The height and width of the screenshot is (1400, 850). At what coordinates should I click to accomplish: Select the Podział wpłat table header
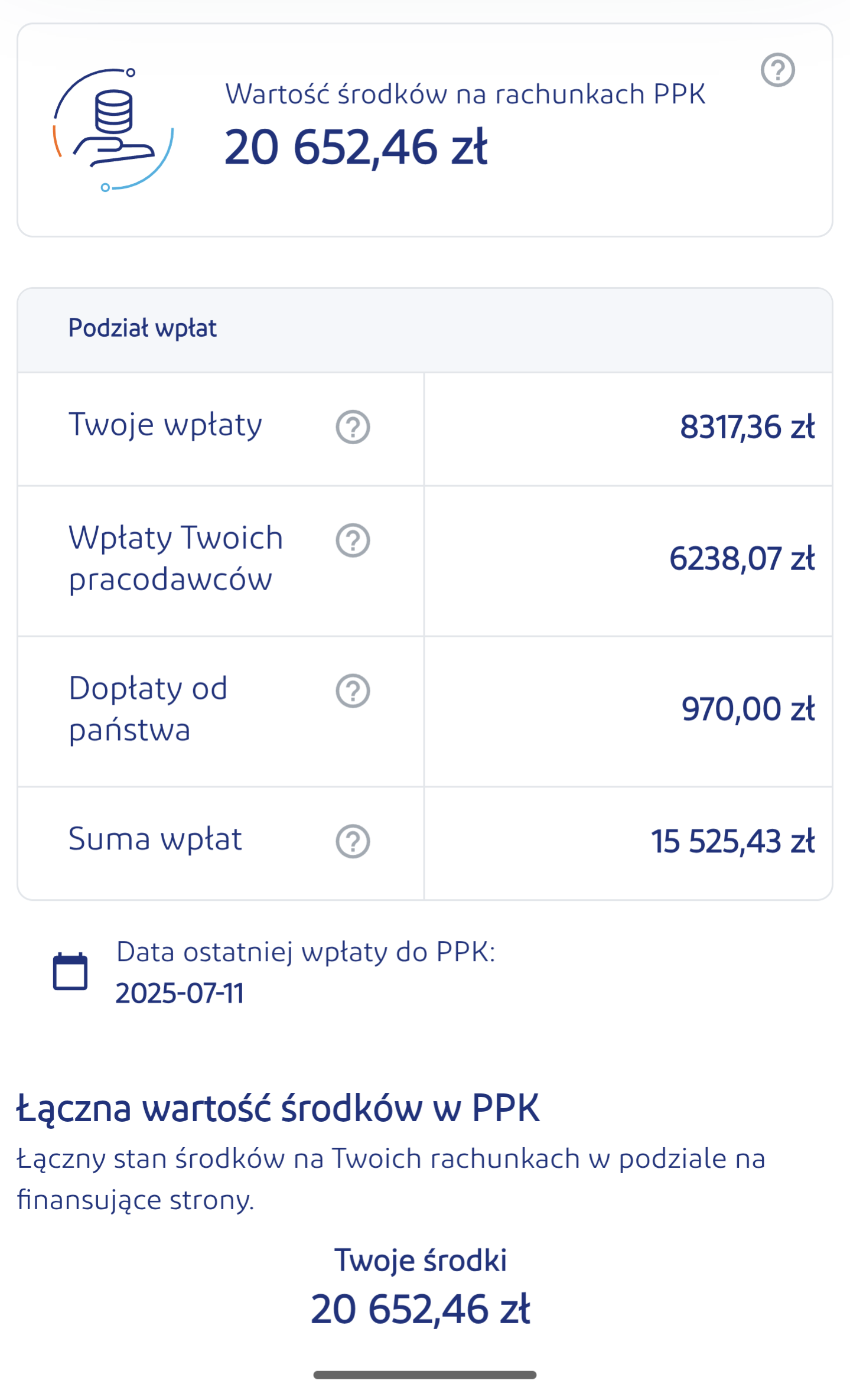point(142,328)
